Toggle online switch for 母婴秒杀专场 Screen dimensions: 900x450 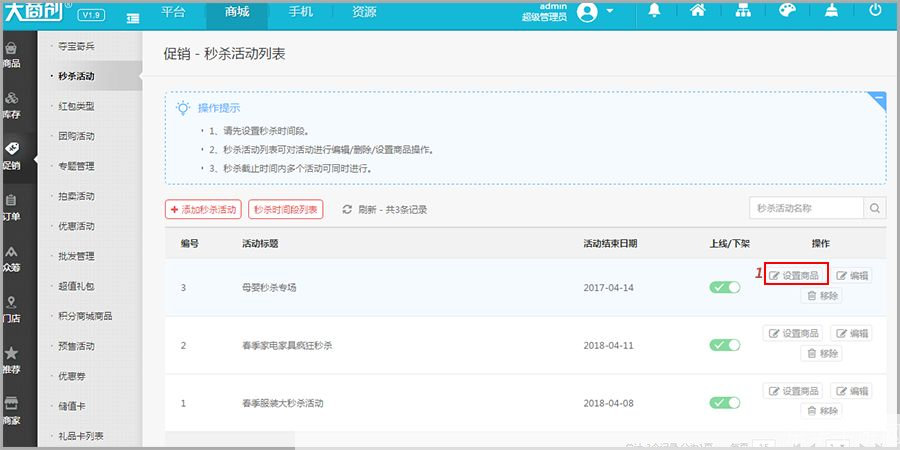pyautogui.click(x=725, y=287)
